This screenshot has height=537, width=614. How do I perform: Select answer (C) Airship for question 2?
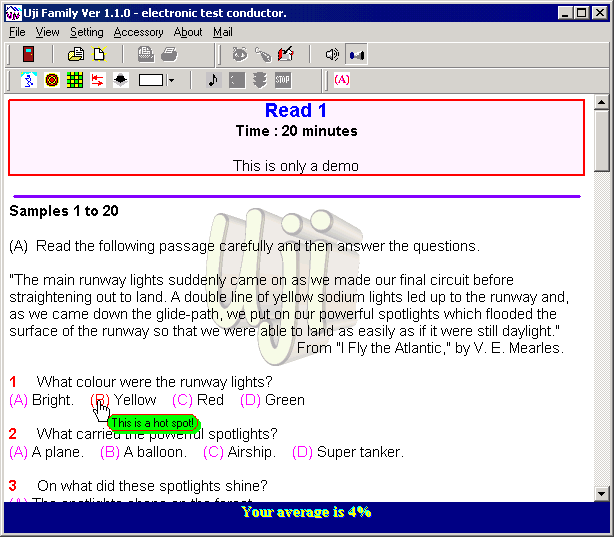pyautogui.click(x=213, y=452)
